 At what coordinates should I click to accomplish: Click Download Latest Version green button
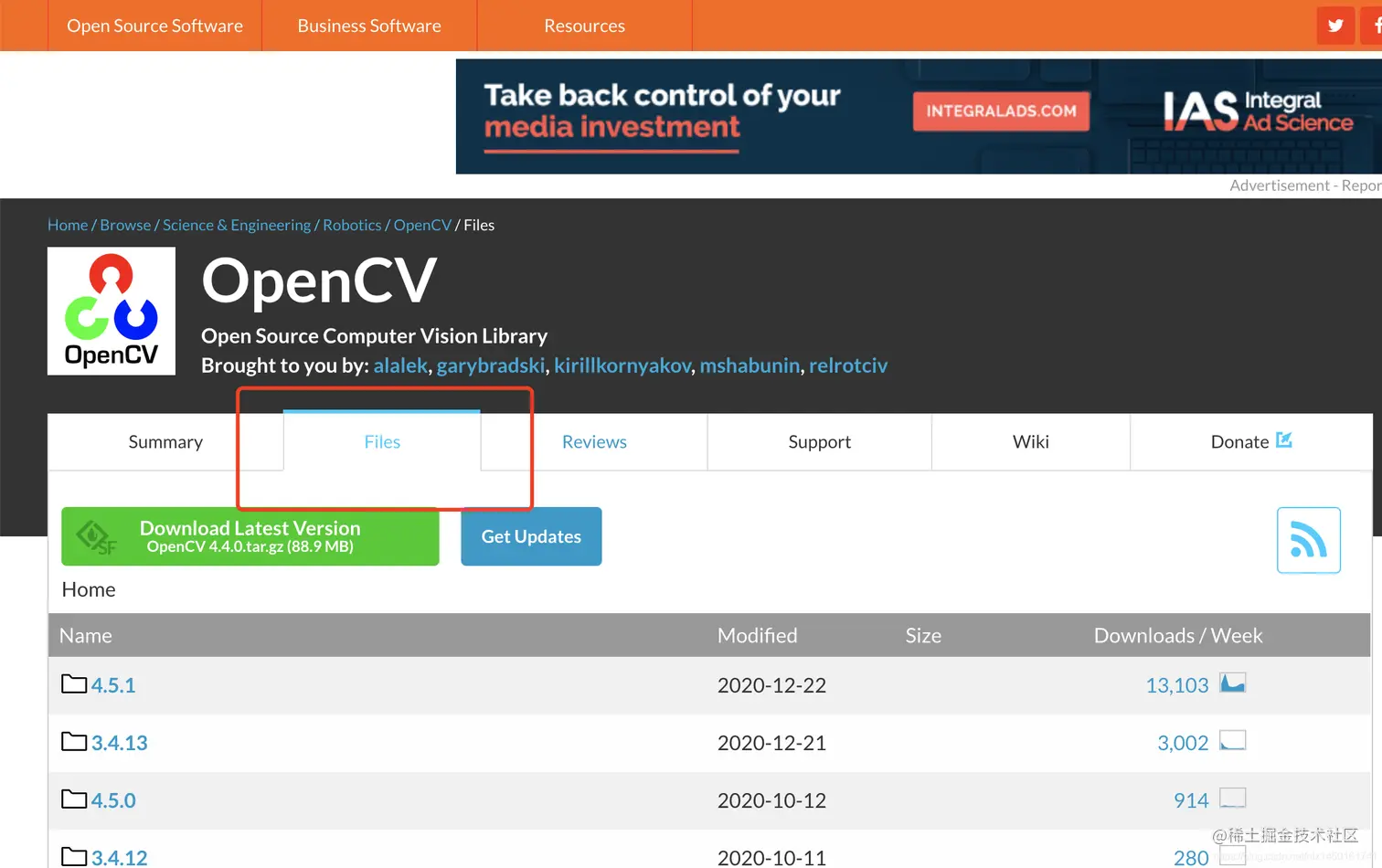click(x=250, y=536)
